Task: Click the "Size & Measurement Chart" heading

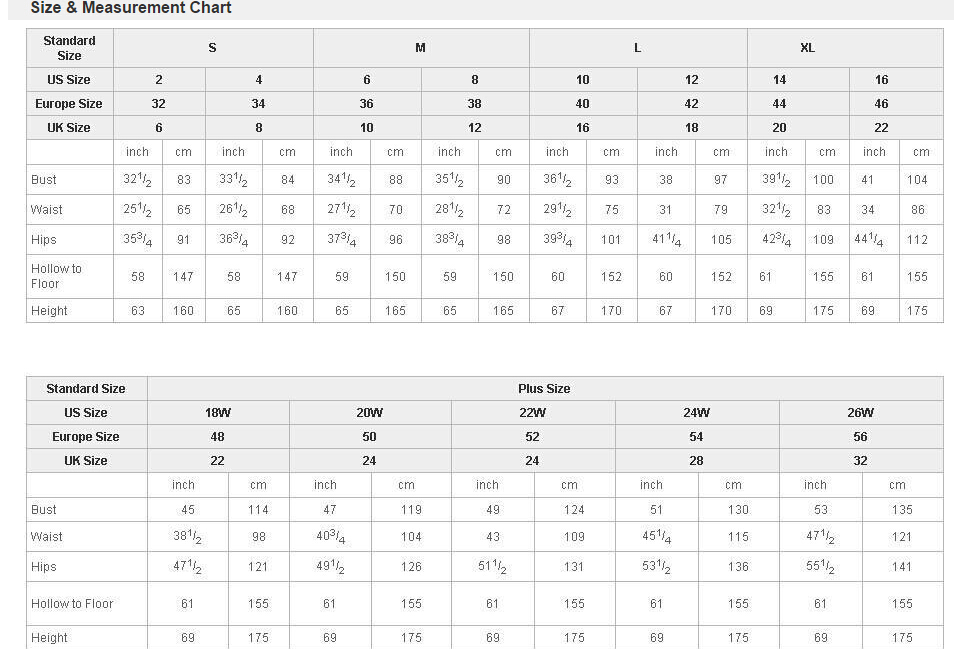Action: click(131, 8)
